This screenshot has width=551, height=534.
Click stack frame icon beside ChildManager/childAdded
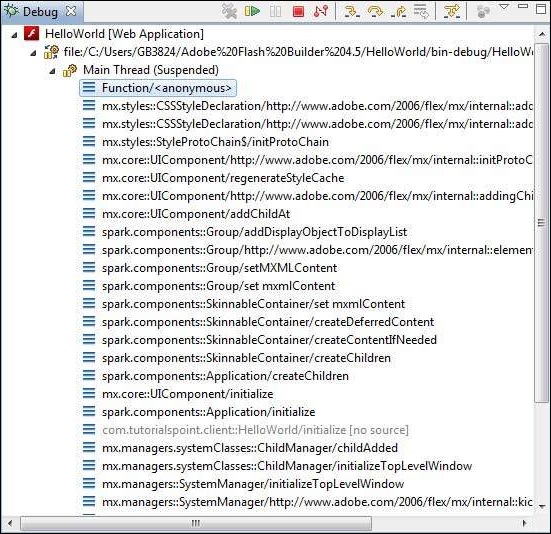click(x=89, y=448)
